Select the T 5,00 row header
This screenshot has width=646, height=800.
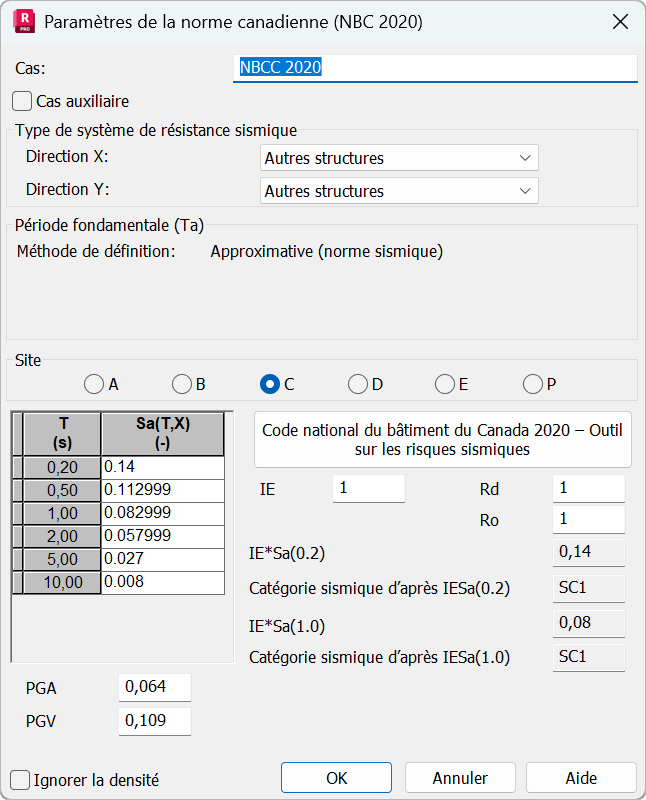62,559
